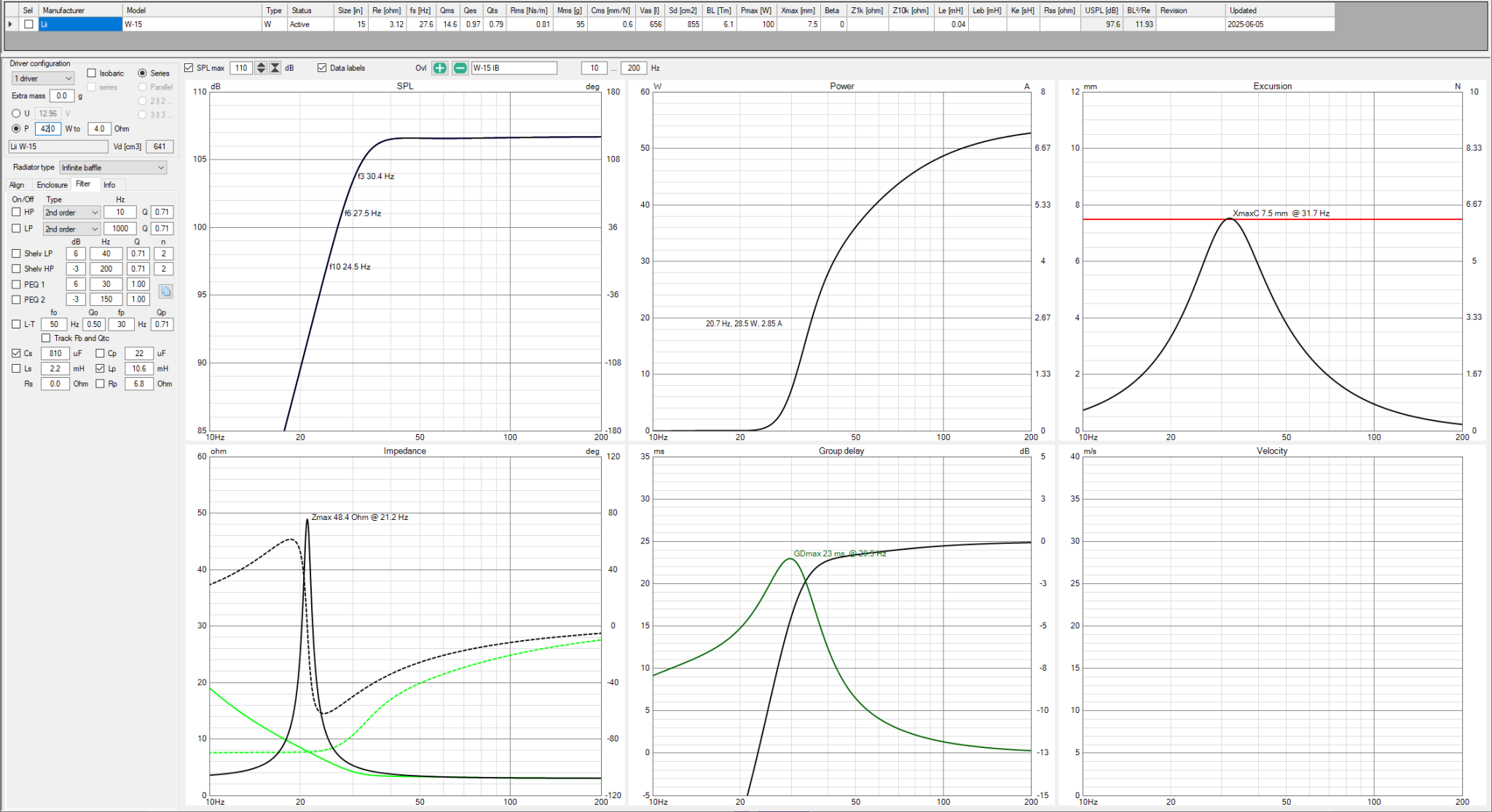Click the SPL scale compress icon
This screenshot has width=1492, height=812.
(275, 68)
